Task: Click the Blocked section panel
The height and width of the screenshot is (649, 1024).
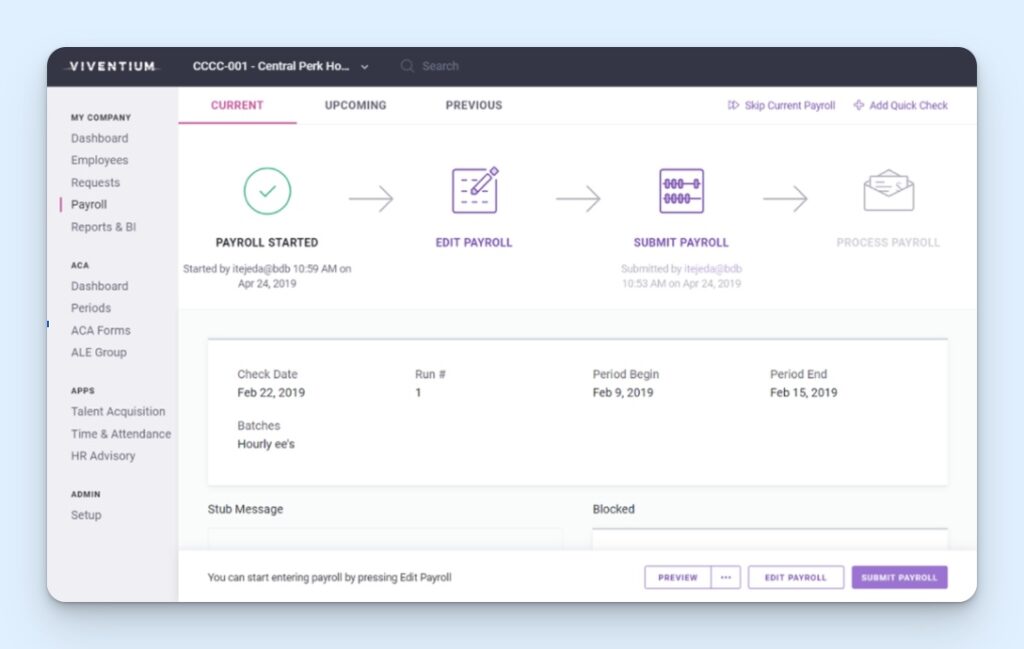Action: point(770,539)
